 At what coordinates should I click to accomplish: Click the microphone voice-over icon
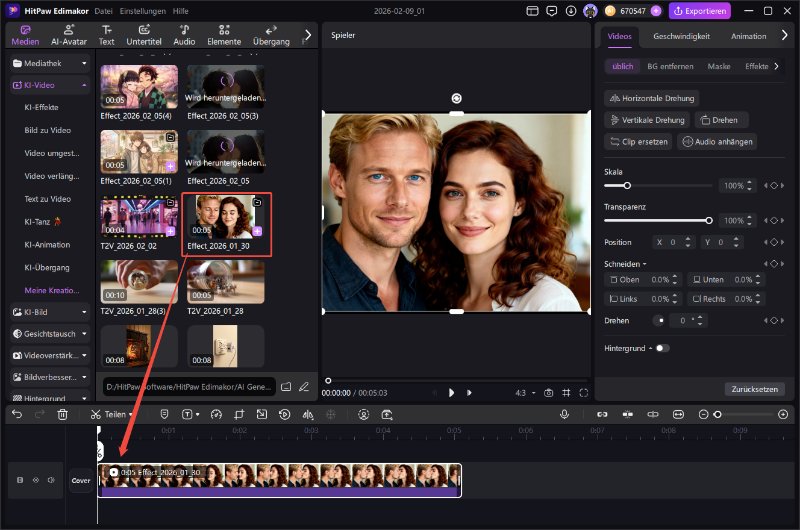click(564, 414)
